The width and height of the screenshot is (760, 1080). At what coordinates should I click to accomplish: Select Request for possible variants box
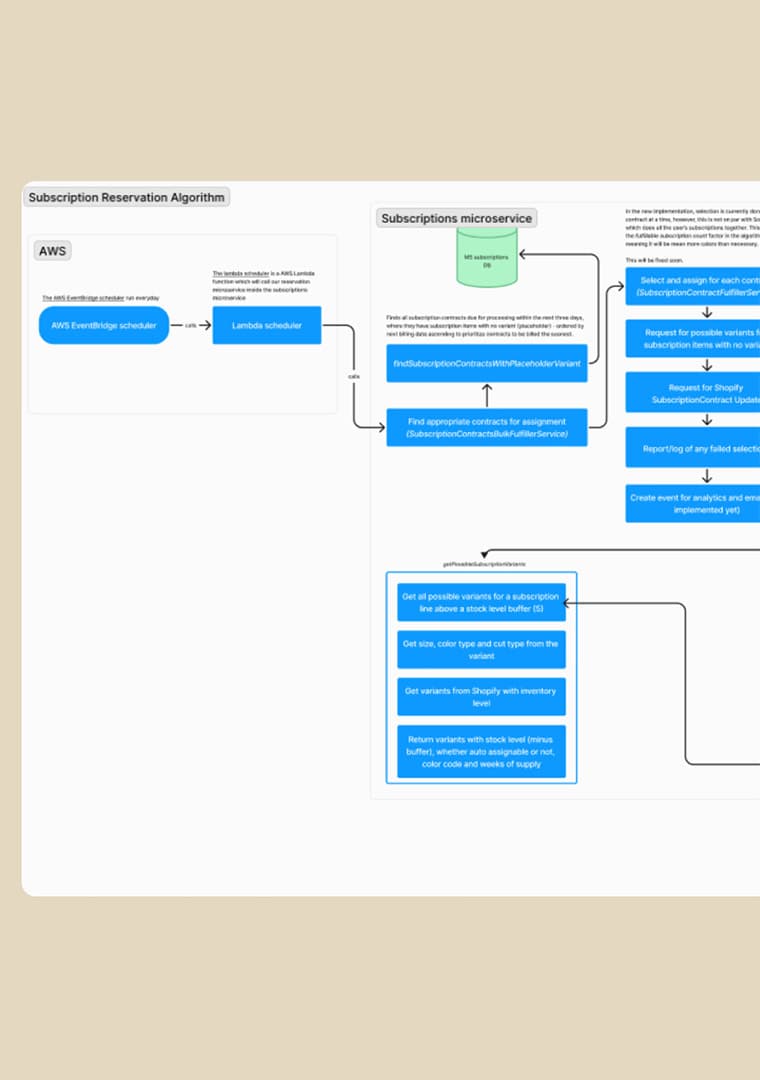click(x=692, y=338)
